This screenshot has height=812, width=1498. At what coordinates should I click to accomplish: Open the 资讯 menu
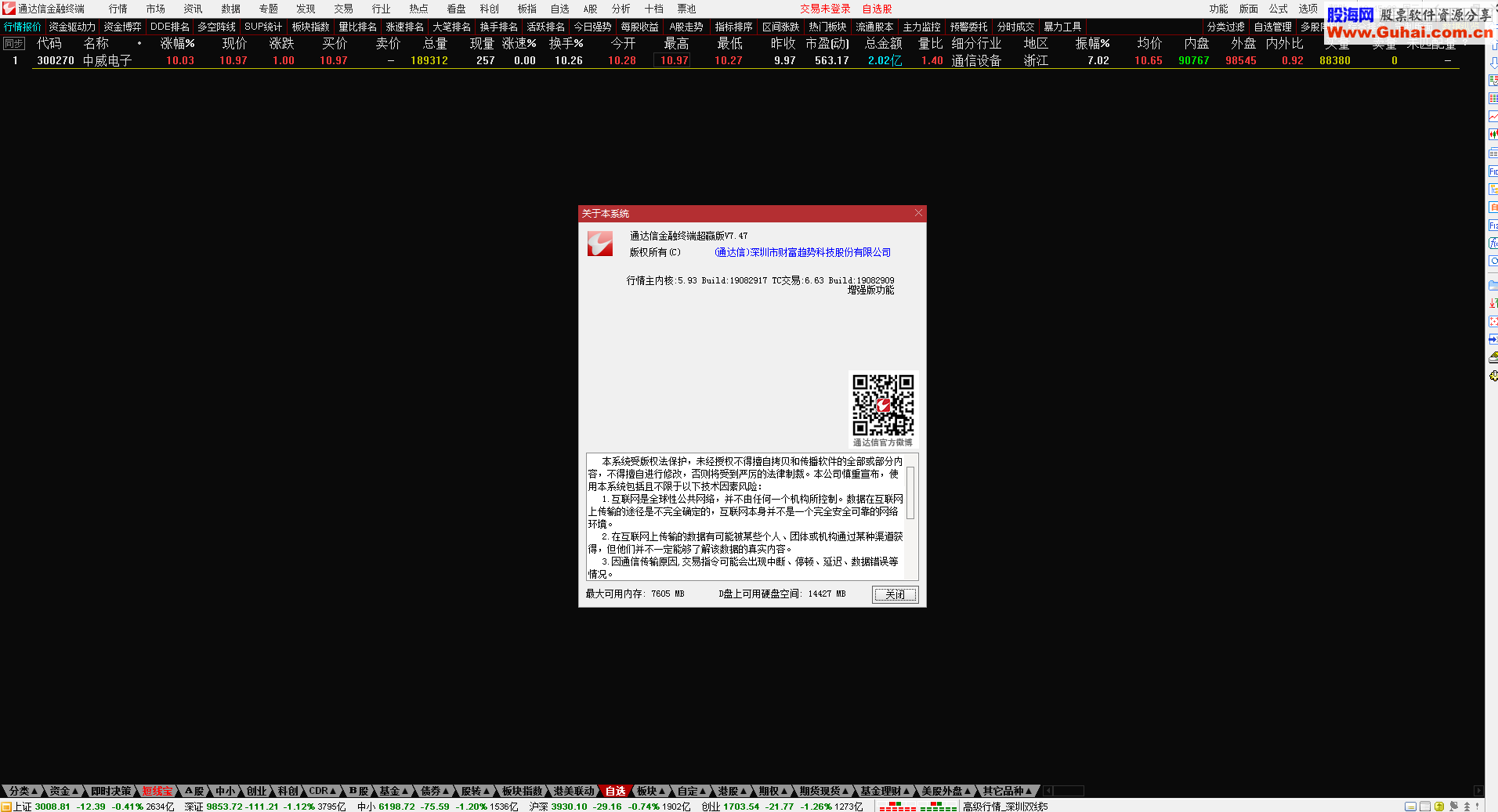(193, 9)
